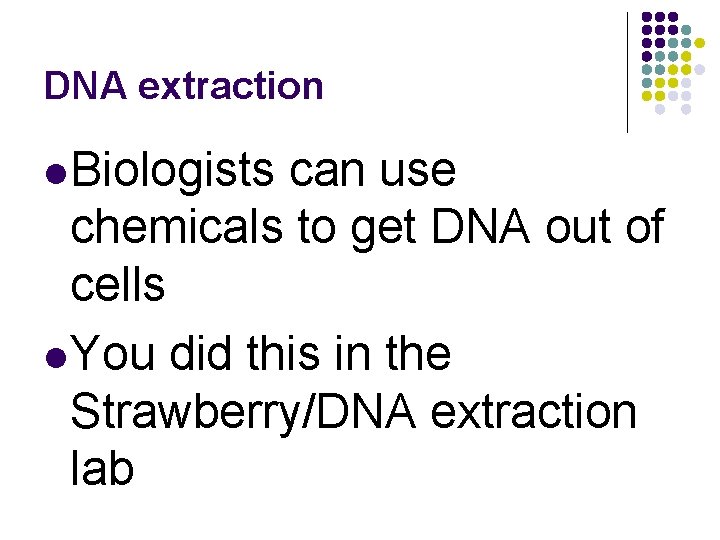The image size is (720, 540).
Task: Click the words "can use" on first line
Action: pos(372,173)
